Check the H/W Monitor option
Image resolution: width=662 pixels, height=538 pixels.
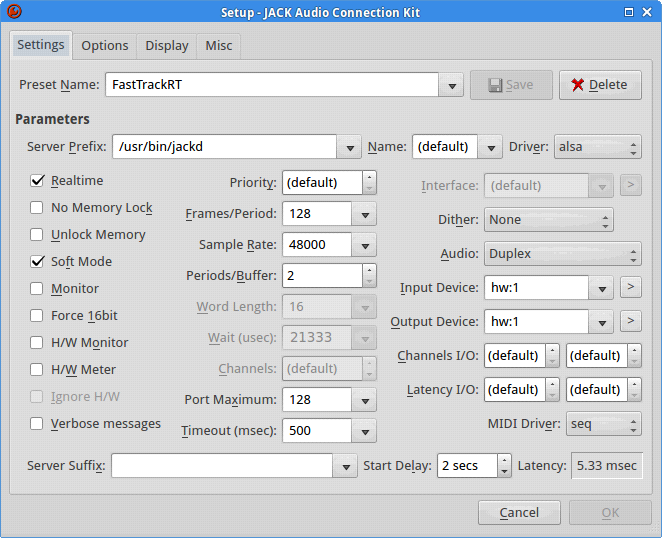click(37, 343)
